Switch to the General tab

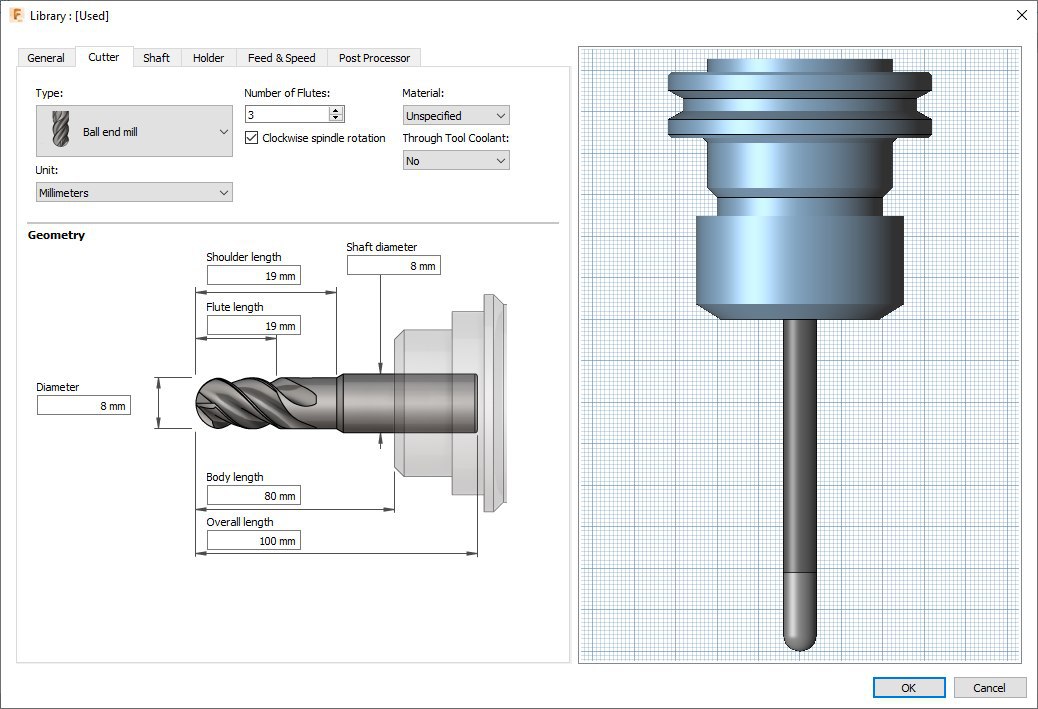[x=46, y=58]
